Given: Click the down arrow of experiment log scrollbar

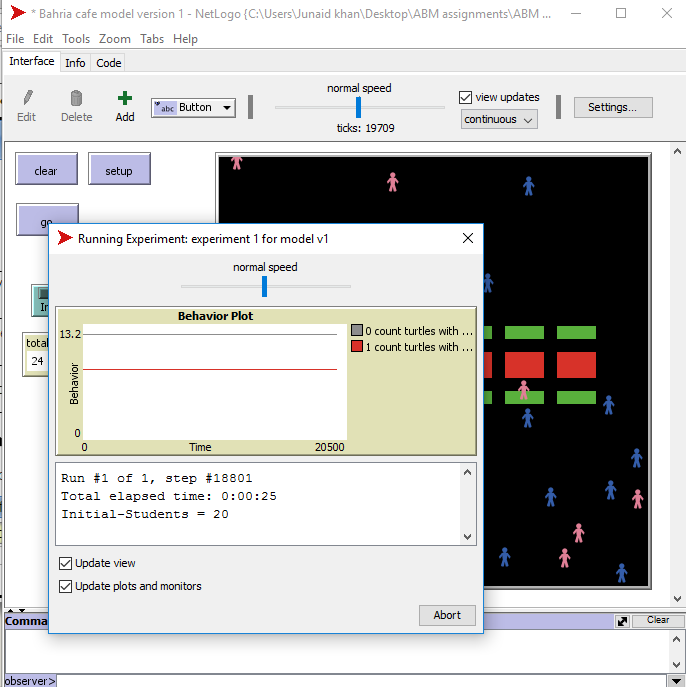Looking at the screenshot, I should pos(468,537).
